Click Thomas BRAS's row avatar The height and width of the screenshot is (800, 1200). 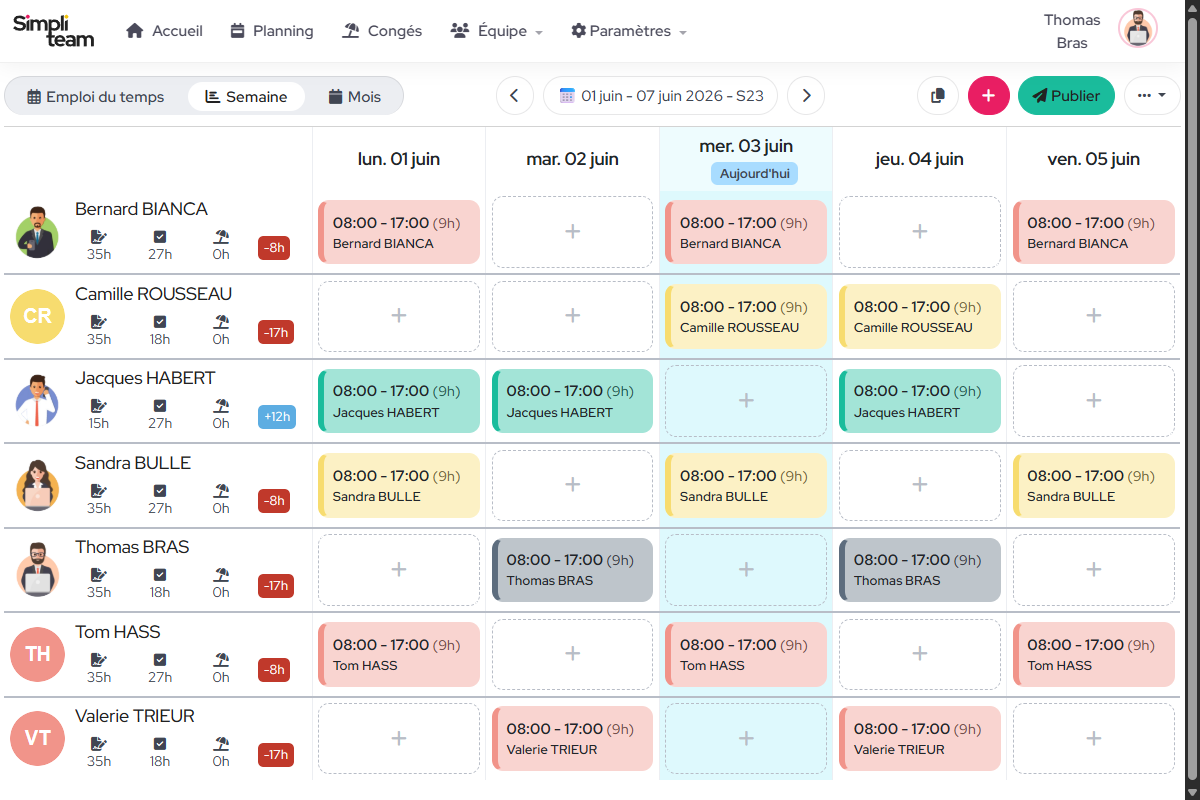37,570
